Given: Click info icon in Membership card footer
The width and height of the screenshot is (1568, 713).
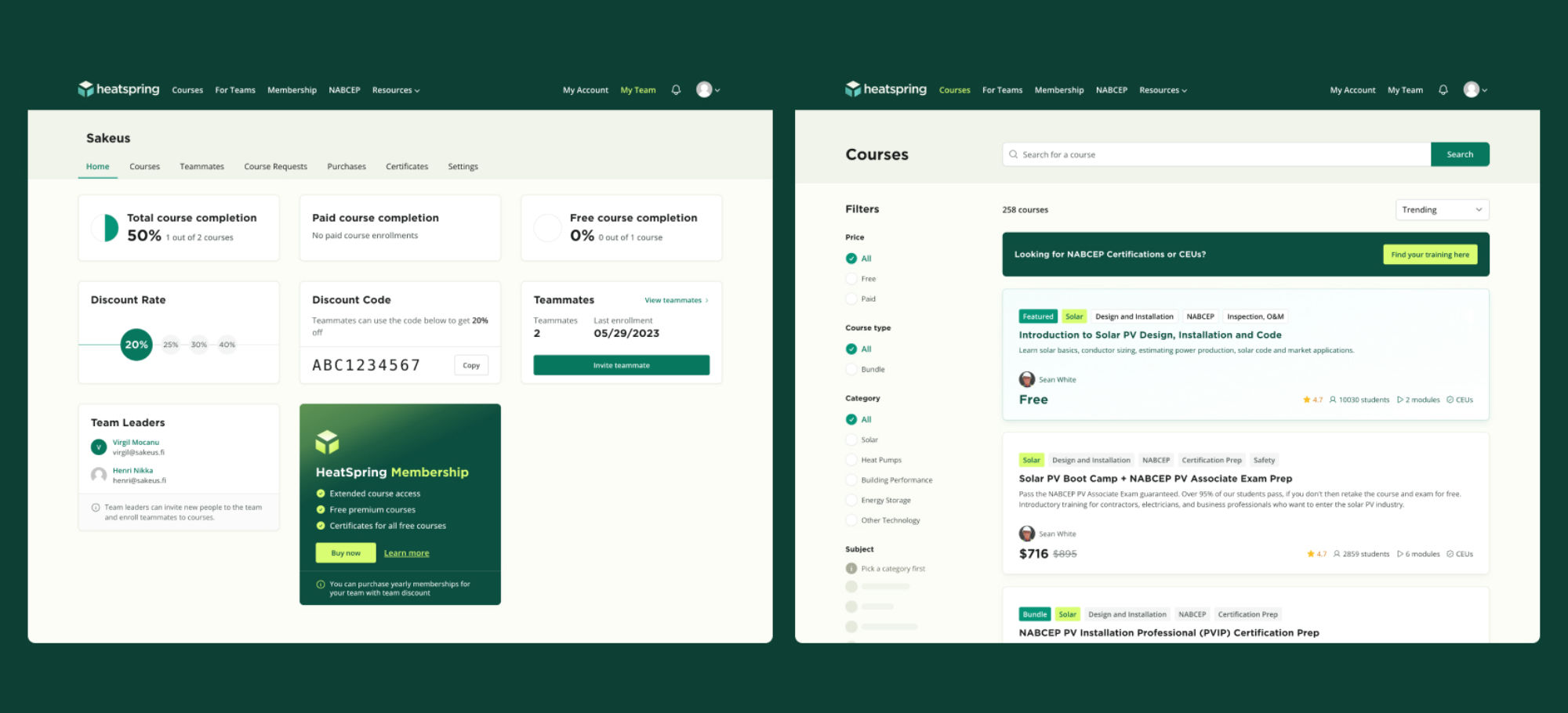Looking at the screenshot, I should (321, 585).
